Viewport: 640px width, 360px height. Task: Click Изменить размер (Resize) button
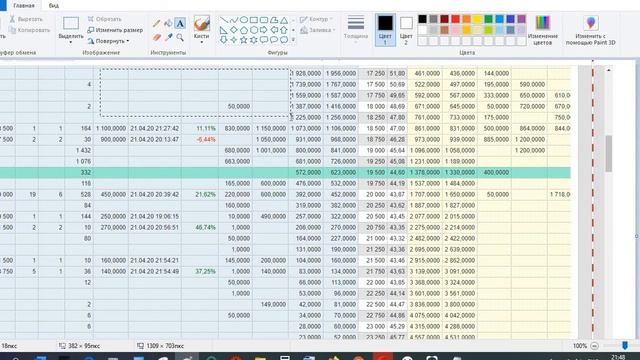115,30
